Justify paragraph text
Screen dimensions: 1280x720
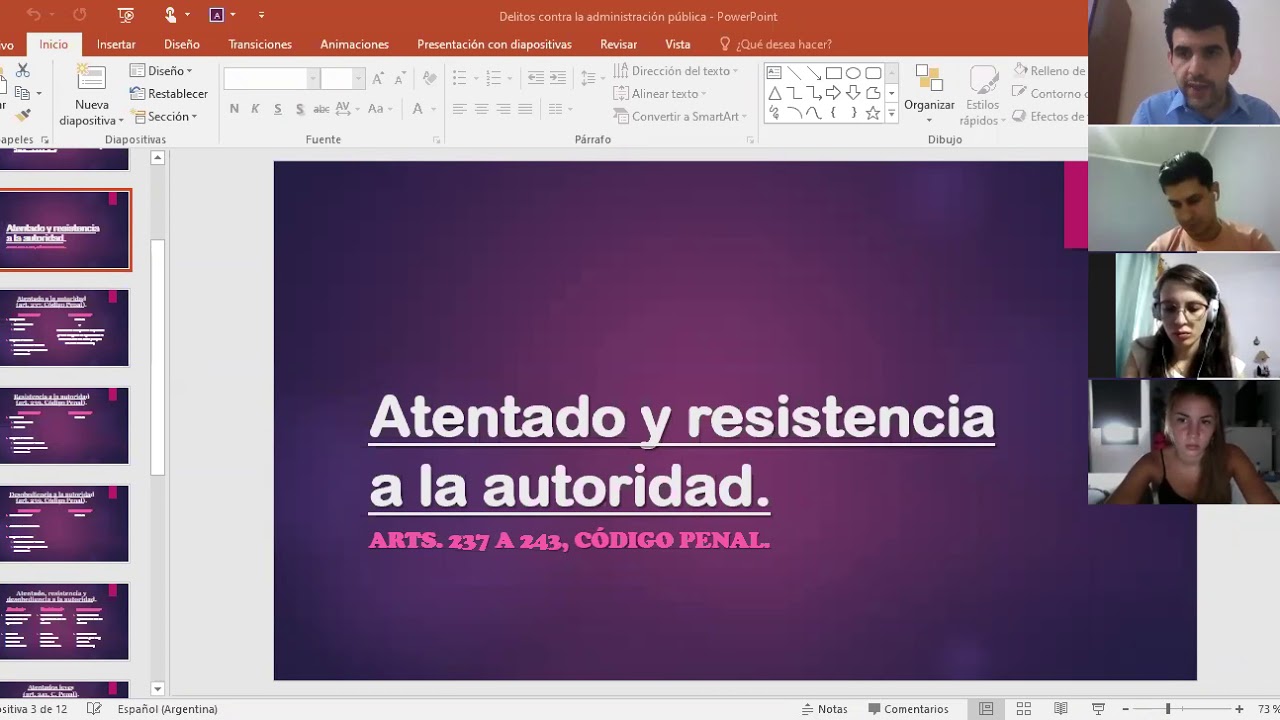tap(526, 109)
